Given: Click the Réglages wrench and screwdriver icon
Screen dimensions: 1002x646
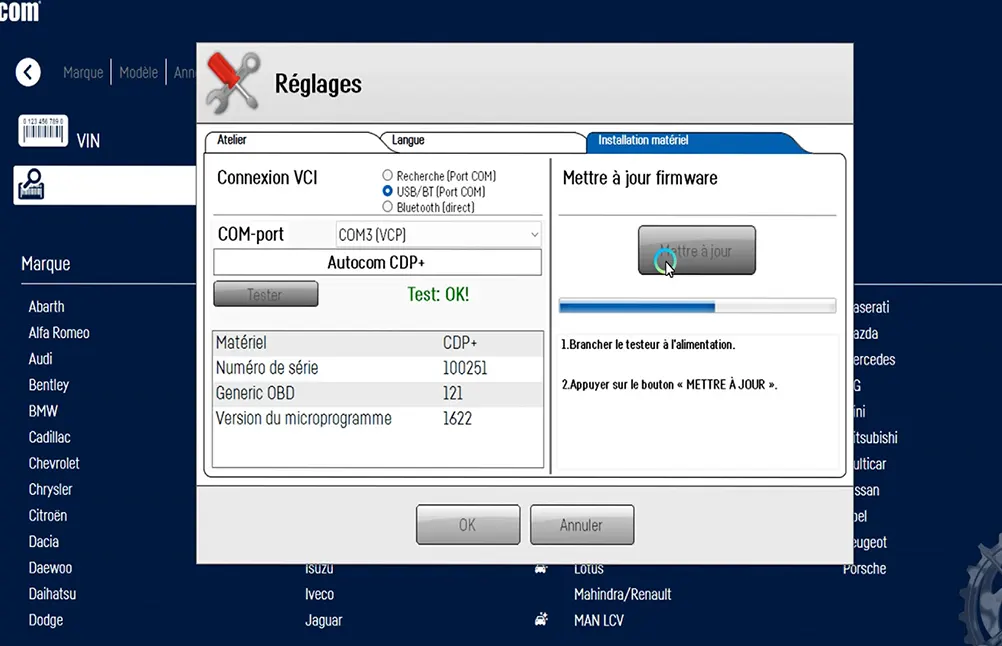Looking at the screenshot, I should 232,83.
